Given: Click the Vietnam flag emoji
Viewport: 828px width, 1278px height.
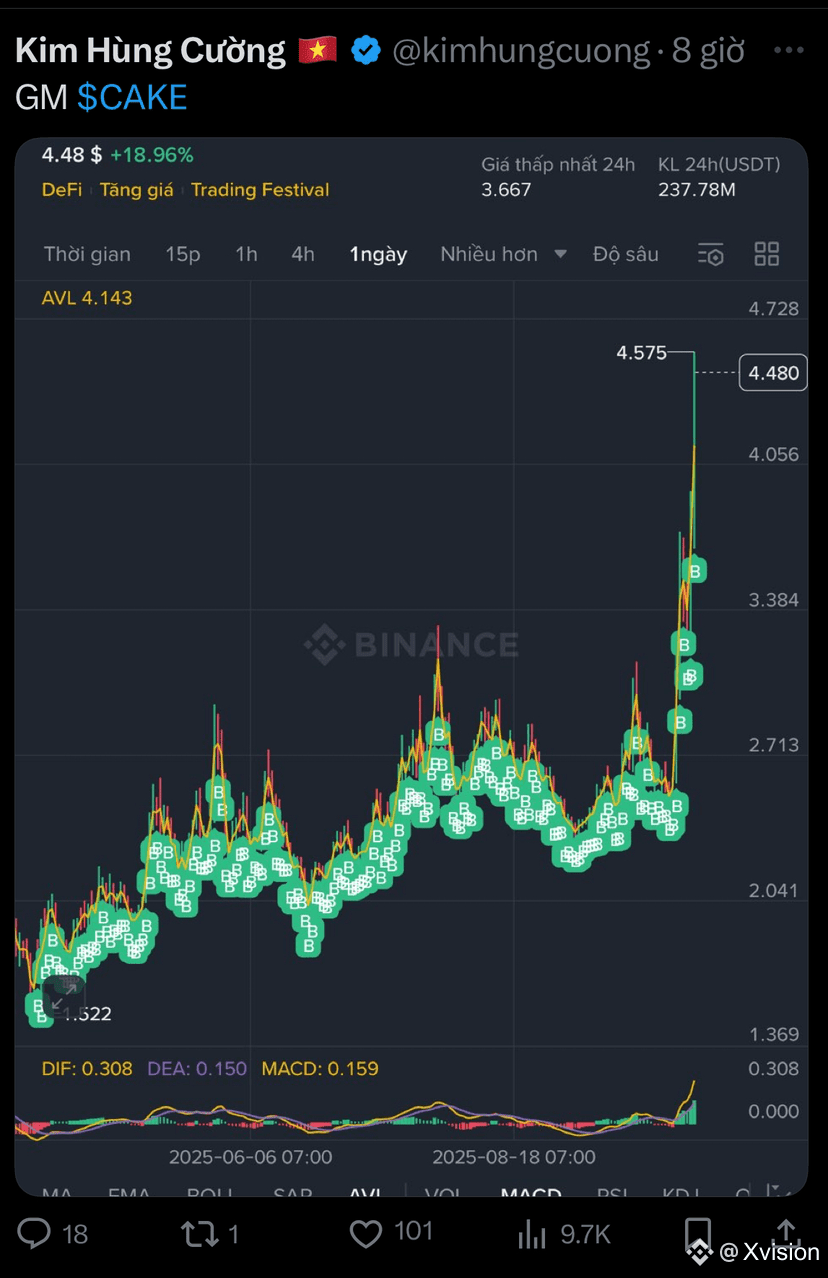Looking at the screenshot, I should click(318, 49).
